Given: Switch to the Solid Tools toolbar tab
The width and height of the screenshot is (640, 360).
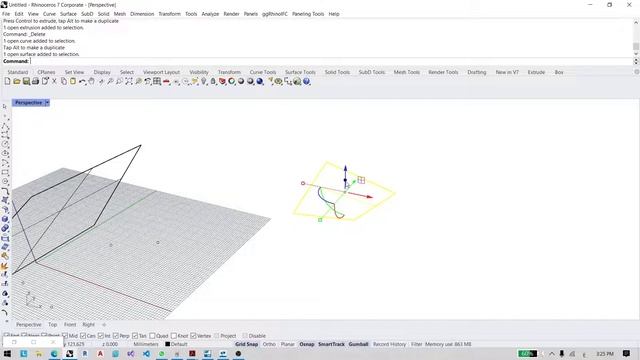Looking at the screenshot, I should (337, 72).
